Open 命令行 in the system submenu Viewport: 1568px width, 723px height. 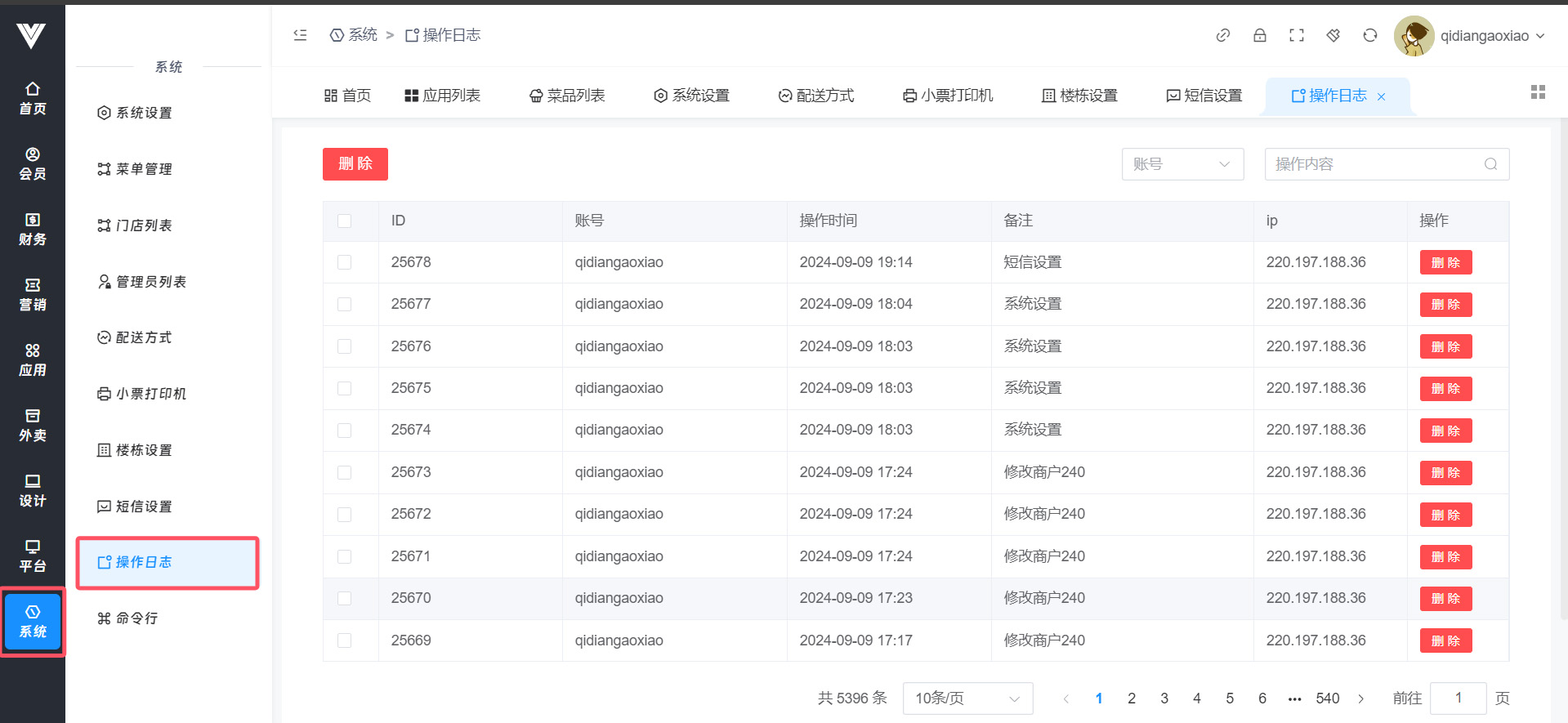[136, 618]
